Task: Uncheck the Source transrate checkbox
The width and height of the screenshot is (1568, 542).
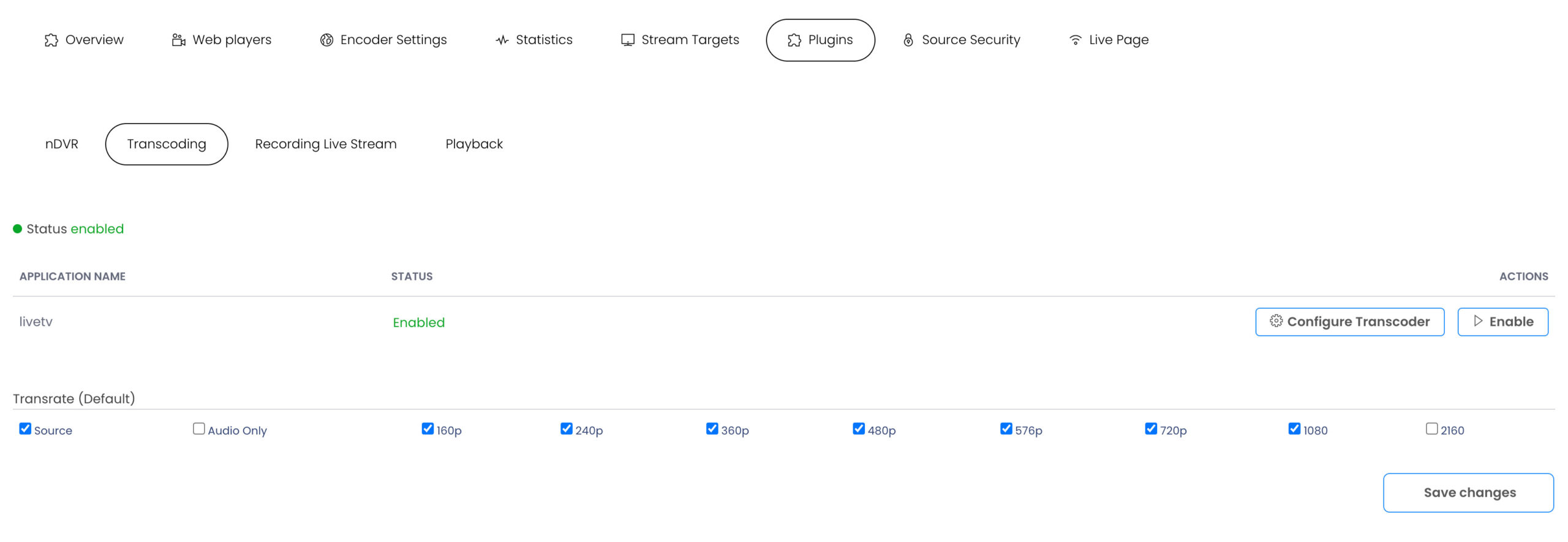Action: click(x=25, y=429)
